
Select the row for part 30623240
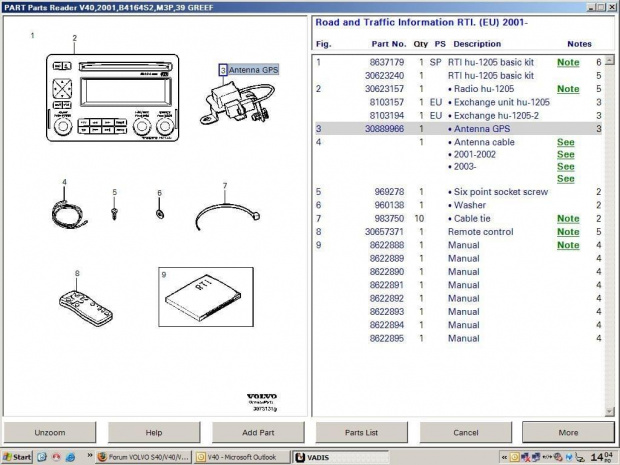(459, 76)
